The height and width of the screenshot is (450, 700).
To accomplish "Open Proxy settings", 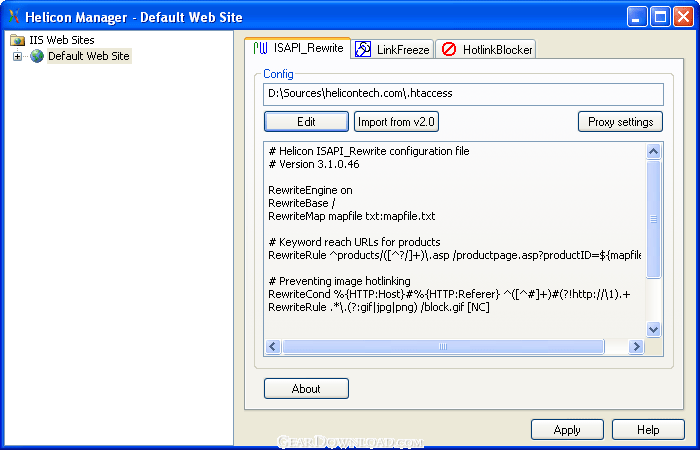I will click(621, 121).
